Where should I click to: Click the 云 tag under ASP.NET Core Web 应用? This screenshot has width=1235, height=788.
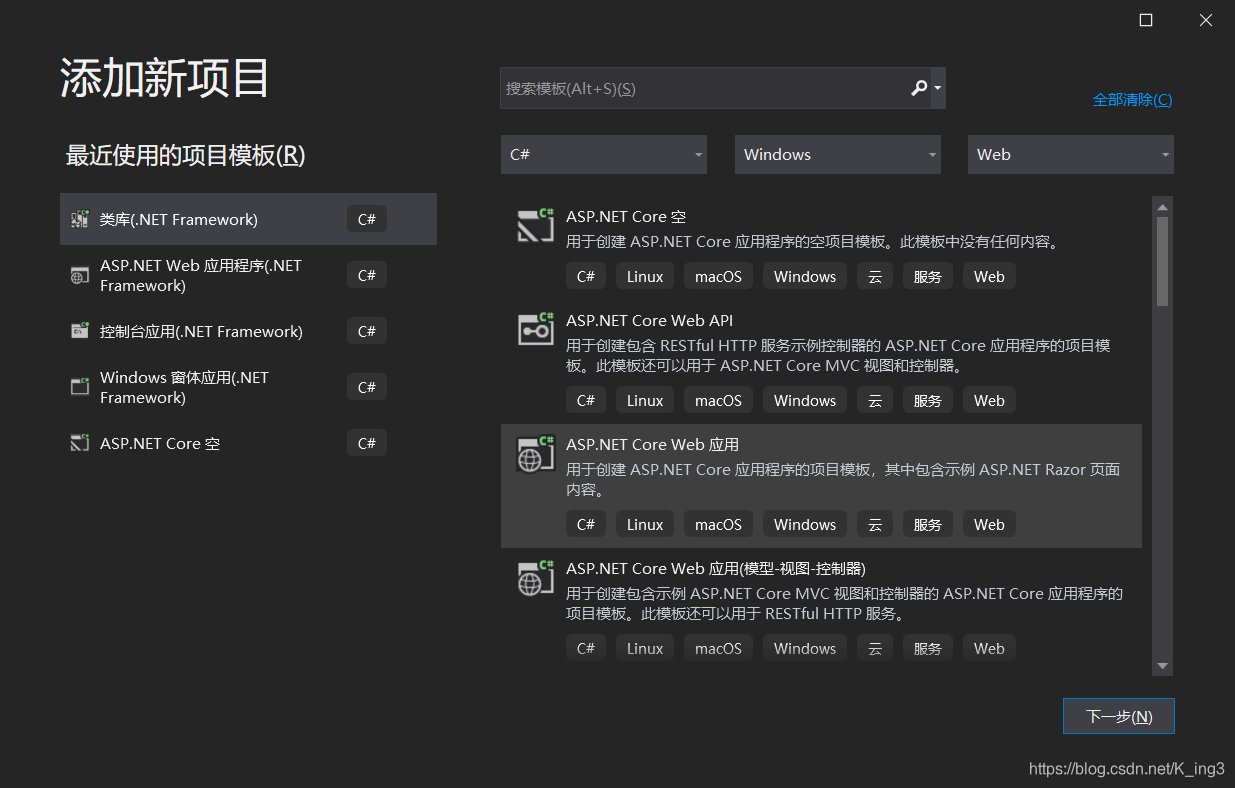tap(875, 524)
